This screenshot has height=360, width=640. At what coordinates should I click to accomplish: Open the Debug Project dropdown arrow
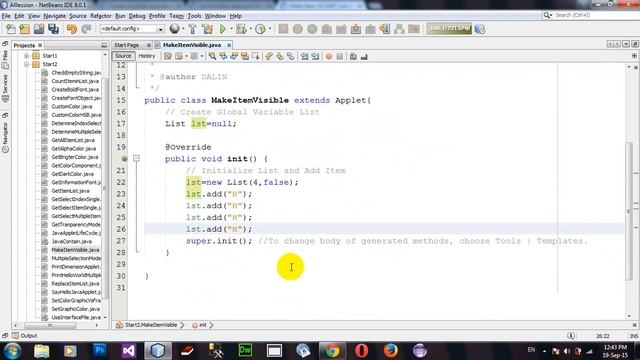pos(250,29)
